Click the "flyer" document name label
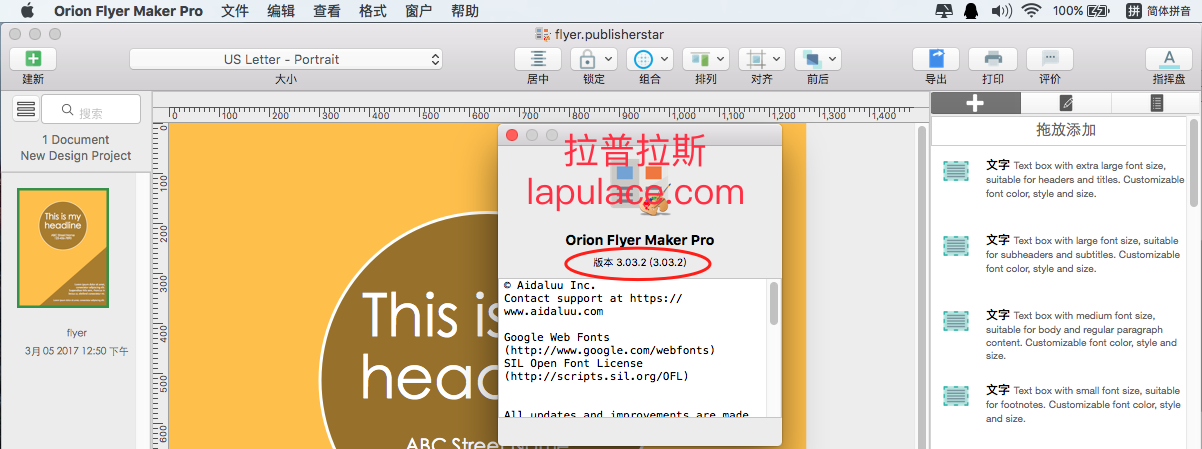This screenshot has height=449, width=1202. point(77,332)
